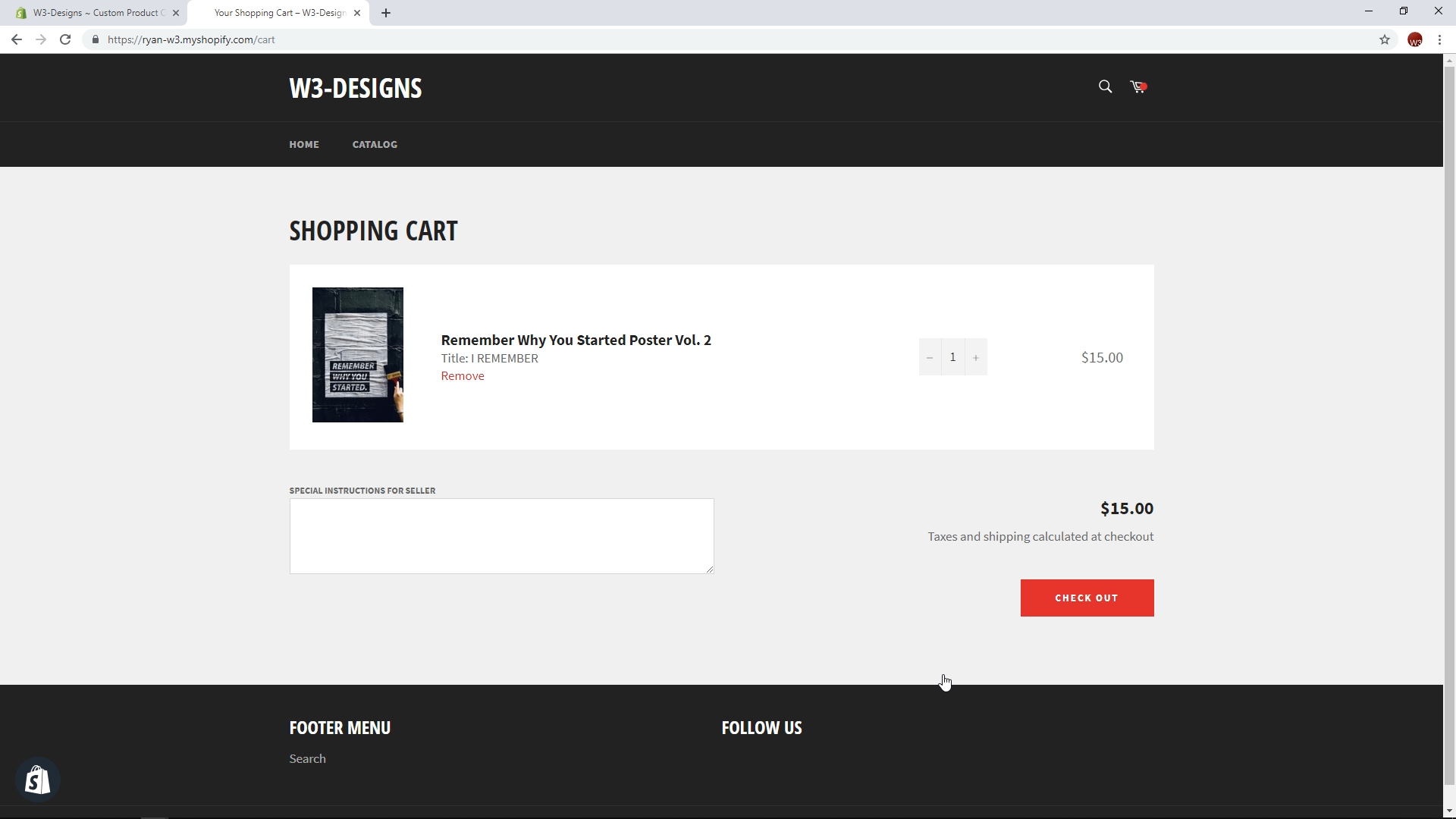The image size is (1456, 819).
Task: Open Remember Why You Started Poster link
Action: [576, 340]
